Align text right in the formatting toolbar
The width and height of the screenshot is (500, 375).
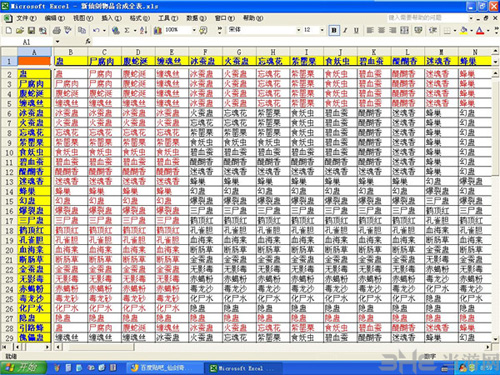coord(393,30)
